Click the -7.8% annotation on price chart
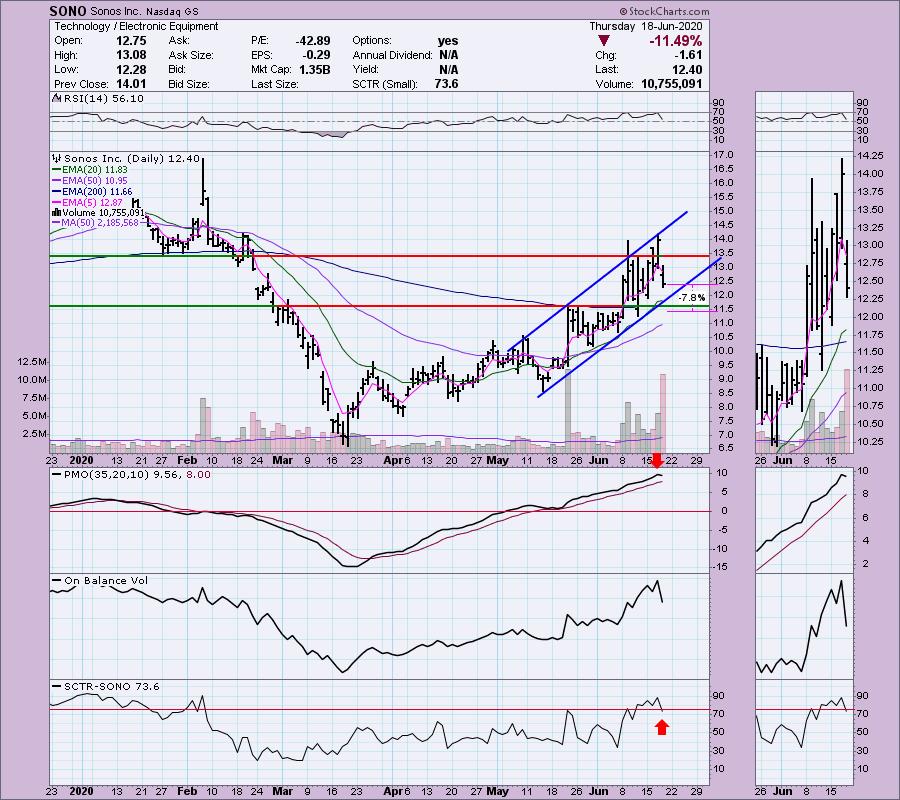The image size is (900, 800). (691, 298)
